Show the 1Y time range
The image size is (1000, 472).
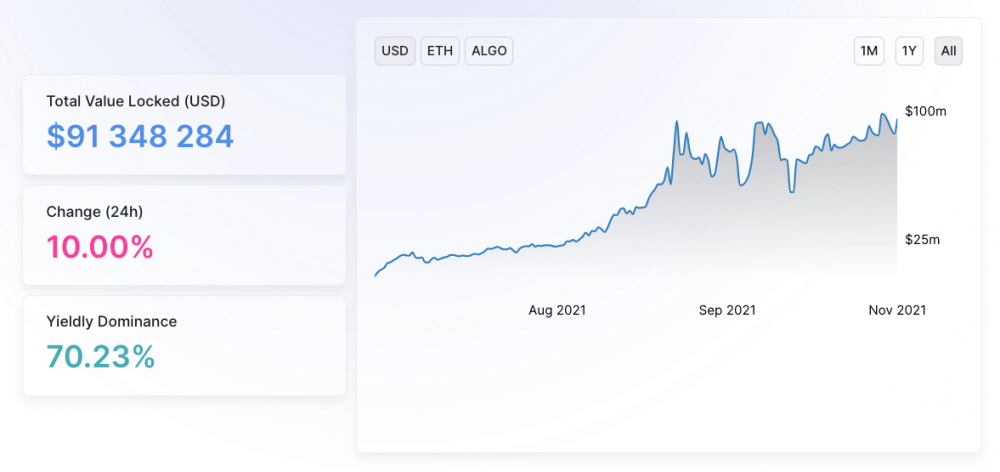click(909, 51)
